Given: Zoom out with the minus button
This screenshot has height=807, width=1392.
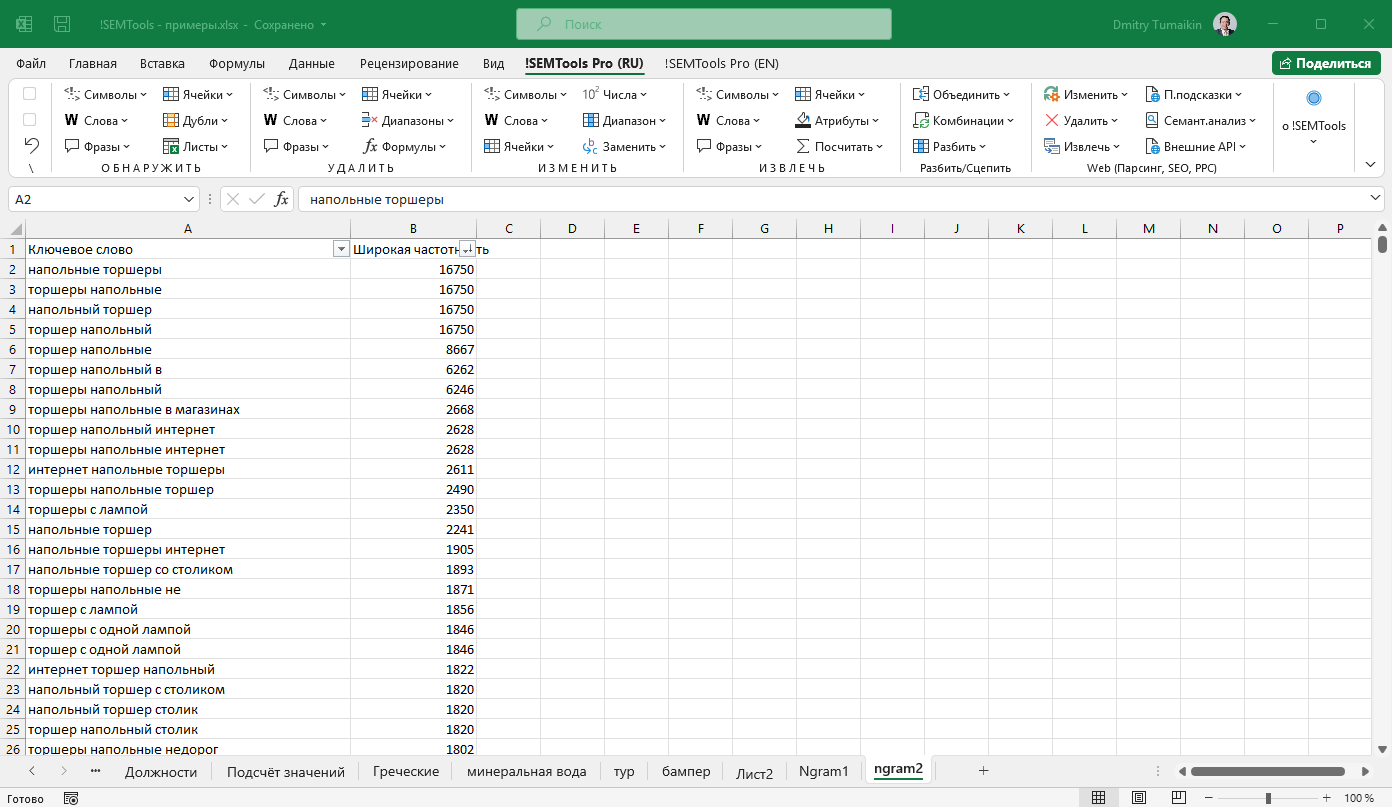Looking at the screenshot, I should pos(1209,798).
